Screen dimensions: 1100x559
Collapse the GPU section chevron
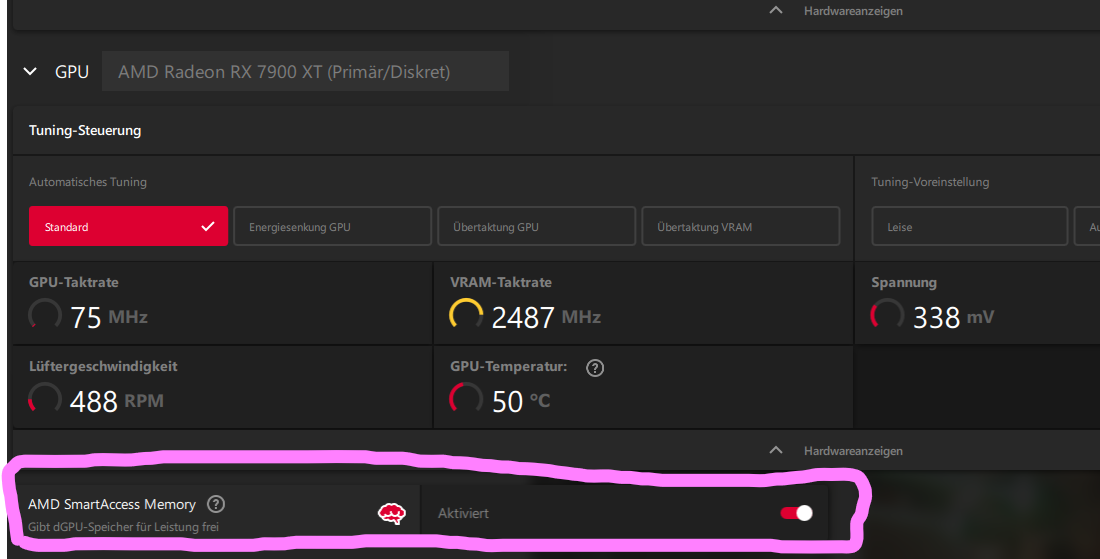tap(30, 72)
